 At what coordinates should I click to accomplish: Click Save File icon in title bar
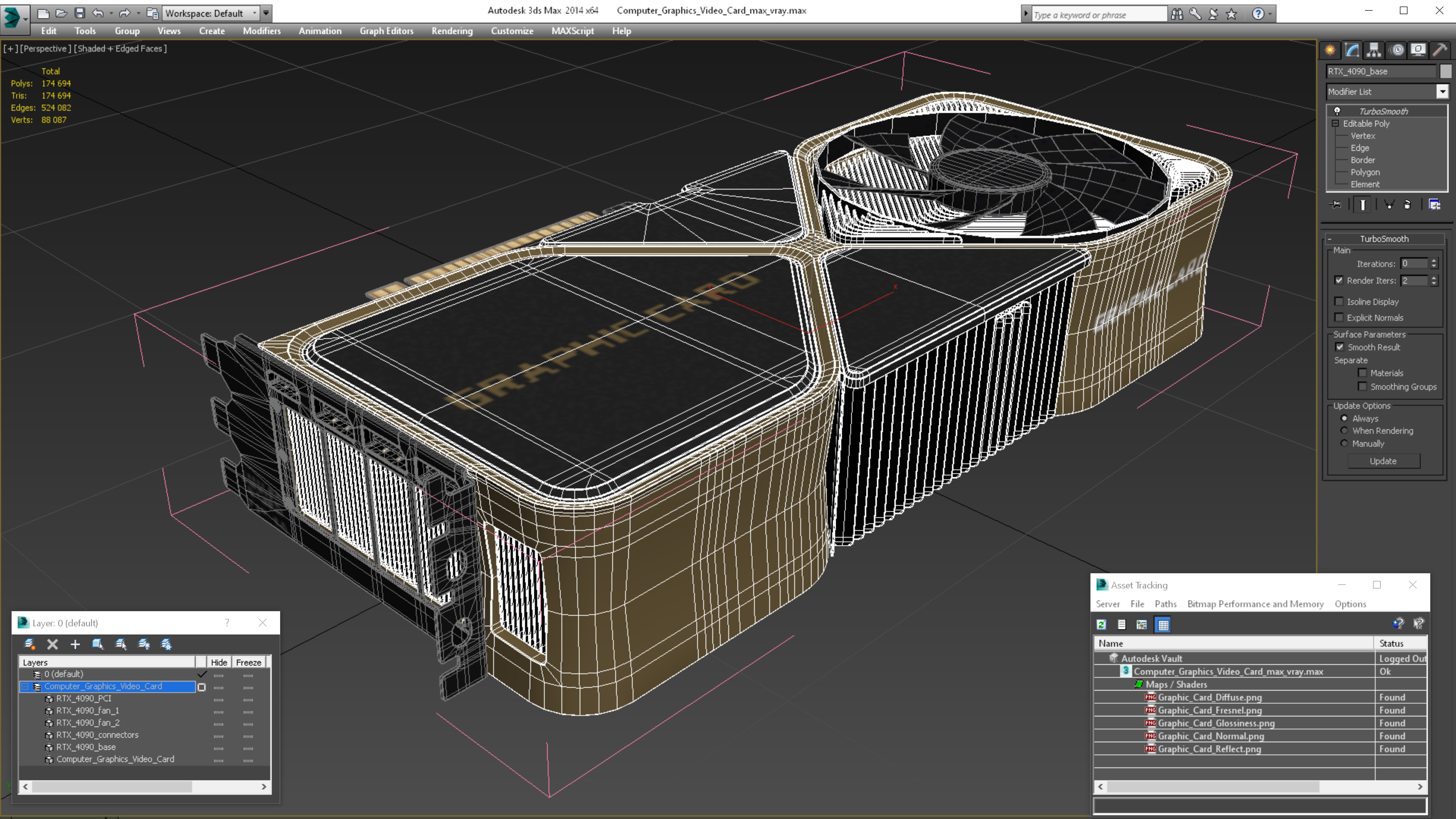[80, 13]
